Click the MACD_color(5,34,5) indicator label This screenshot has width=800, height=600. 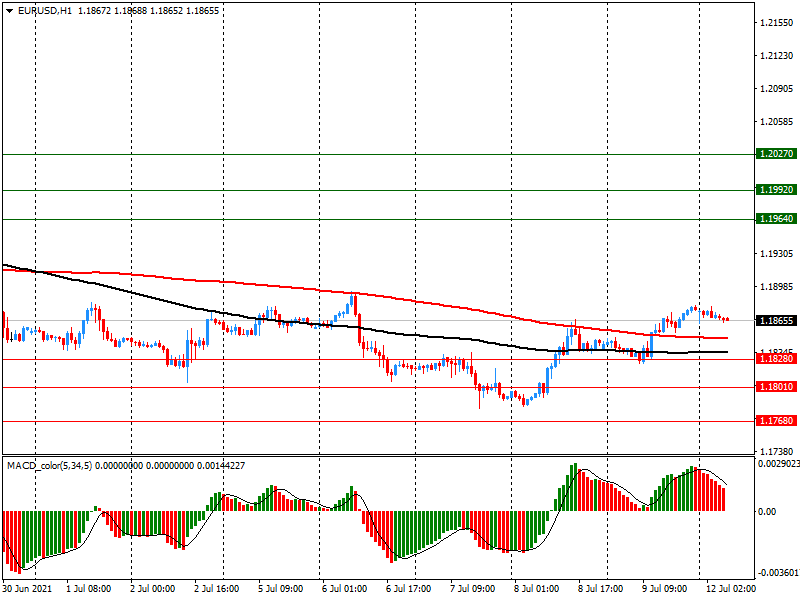(x=49, y=466)
